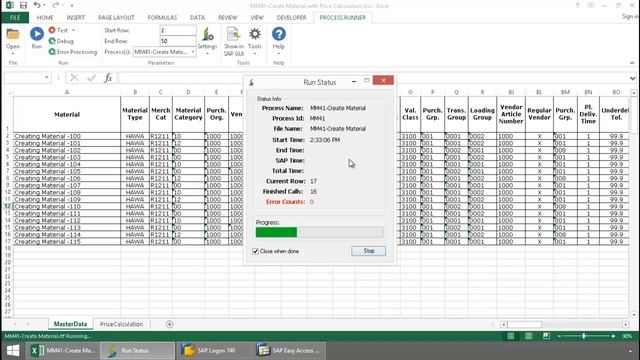Image resolution: width=640 pixels, height=360 pixels.
Task: Open the Test option dropdown arrow
Action: pos(73,30)
